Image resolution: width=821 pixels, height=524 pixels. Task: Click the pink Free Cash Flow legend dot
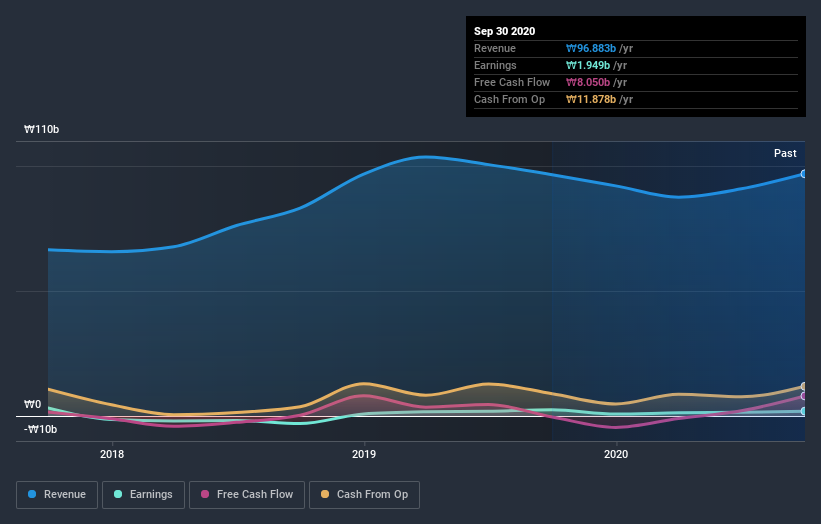pyautogui.click(x=205, y=494)
